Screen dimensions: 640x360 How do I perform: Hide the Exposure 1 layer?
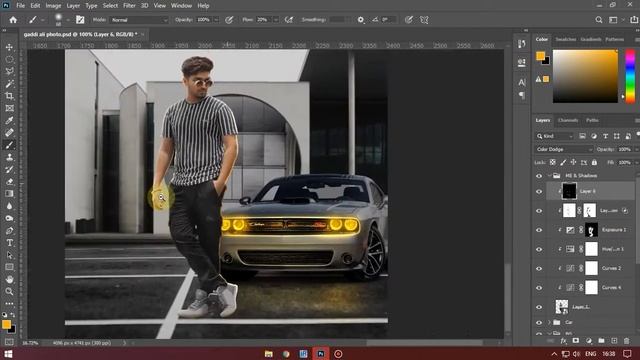[x=539, y=230]
